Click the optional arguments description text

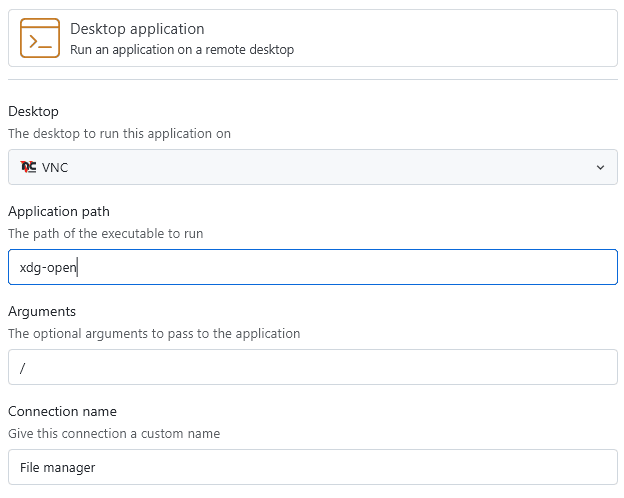(153, 333)
